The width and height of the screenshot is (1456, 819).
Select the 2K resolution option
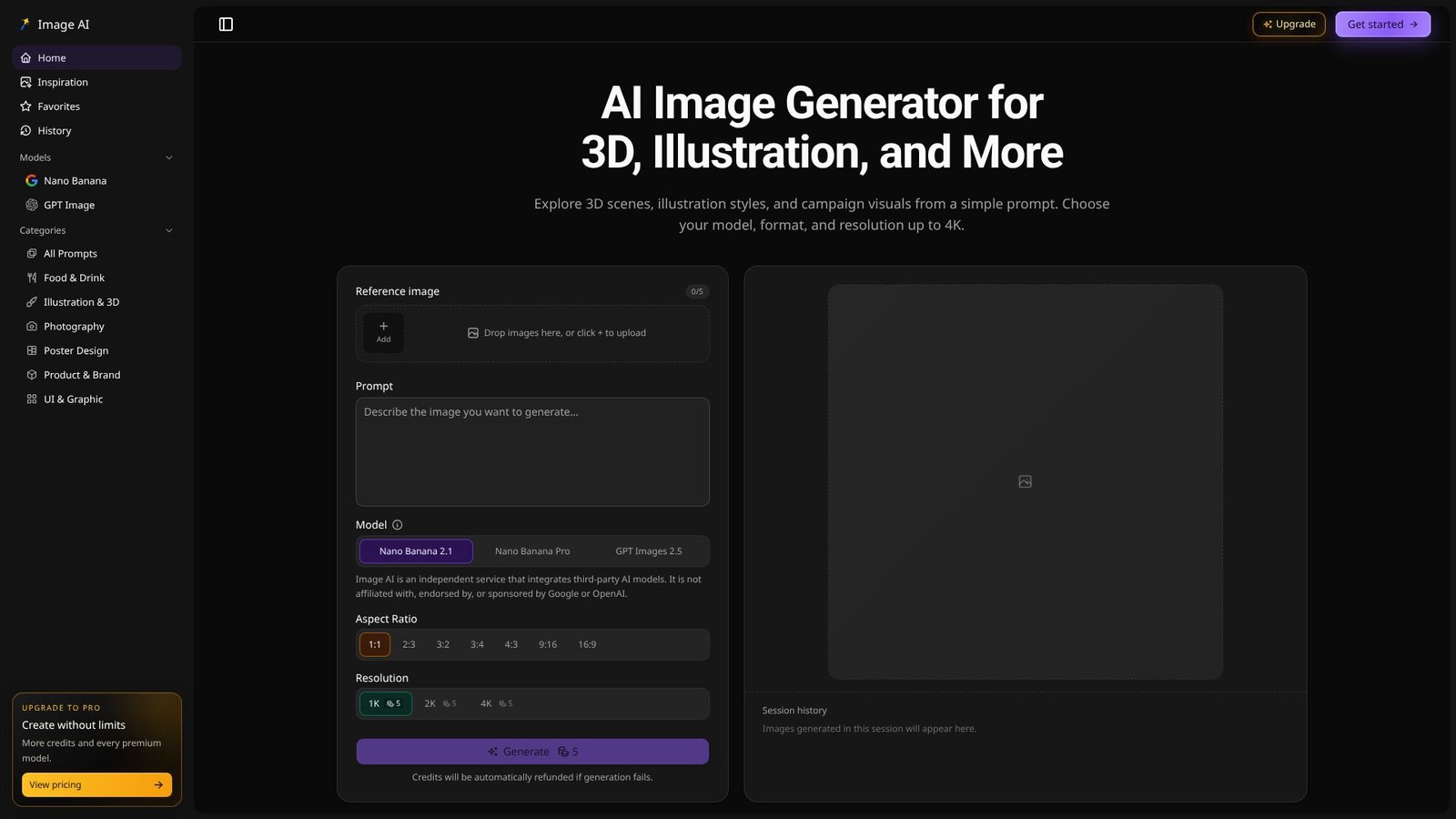pyautogui.click(x=440, y=703)
